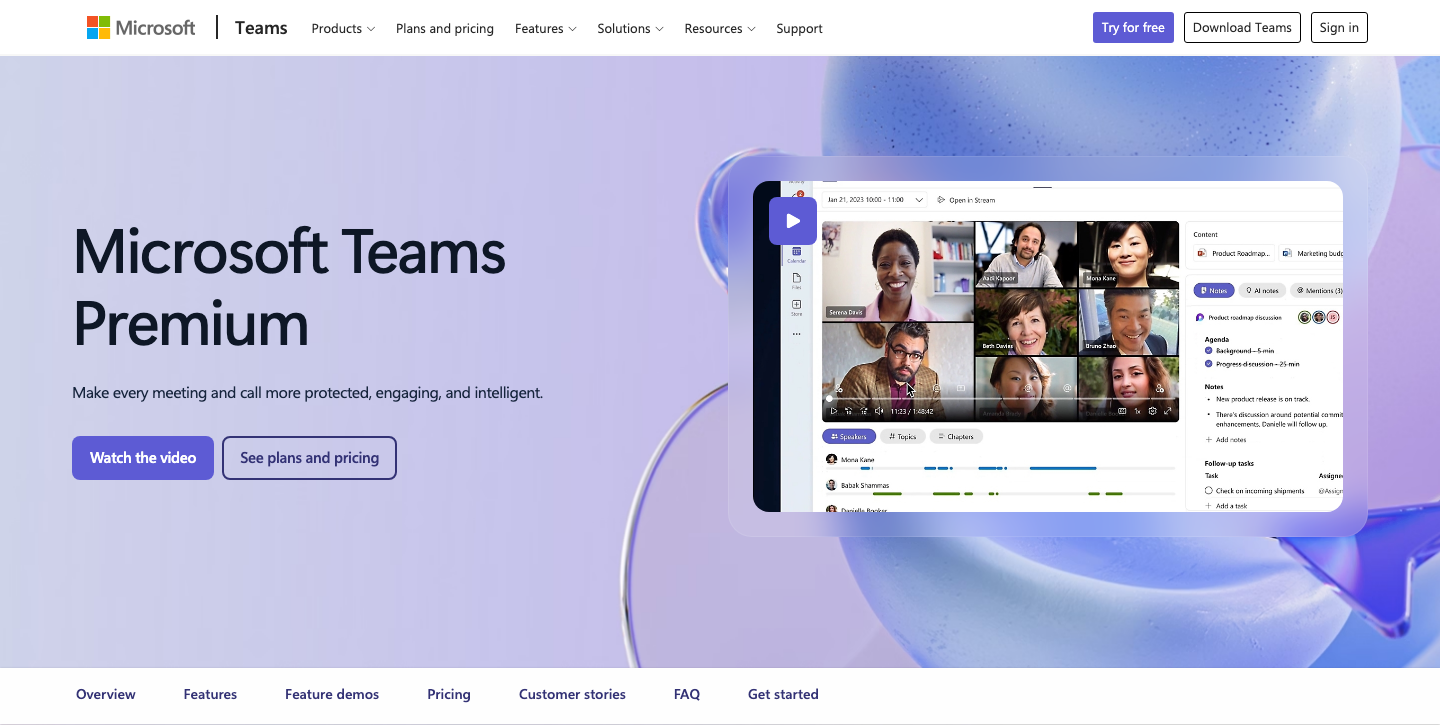
Task: Jump to the FAQ section tab
Action: (687, 694)
